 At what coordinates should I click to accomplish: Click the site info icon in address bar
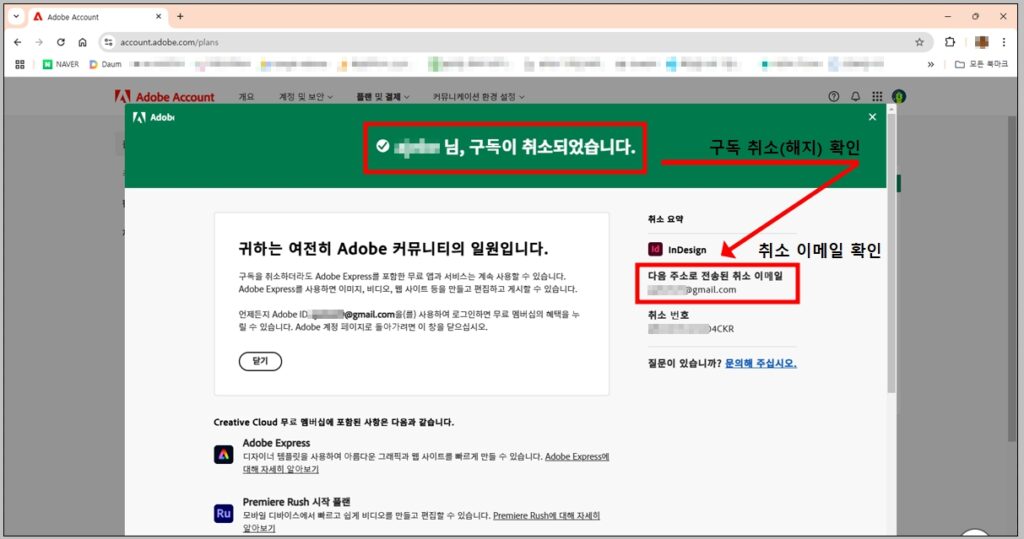click(x=108, y=42)
